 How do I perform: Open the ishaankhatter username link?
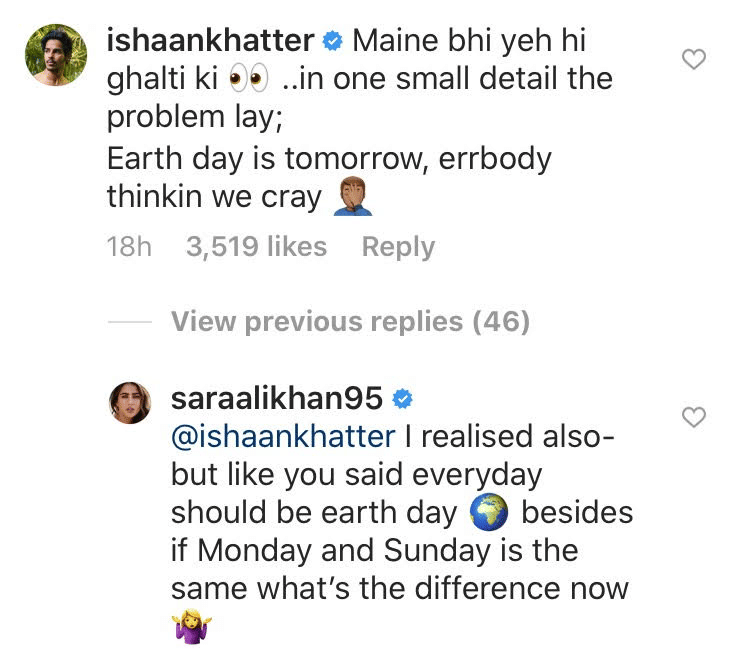pyautogui.click(x=212, y=42)
